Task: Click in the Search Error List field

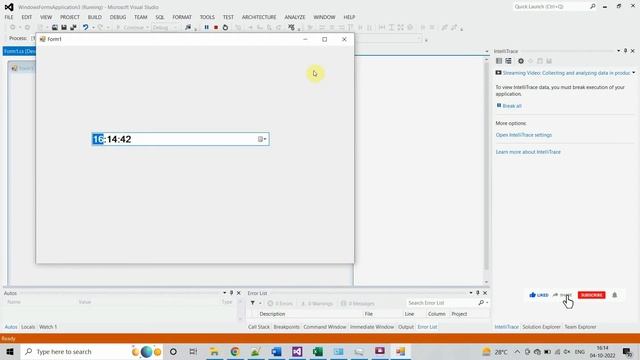Action: point(443,303)
